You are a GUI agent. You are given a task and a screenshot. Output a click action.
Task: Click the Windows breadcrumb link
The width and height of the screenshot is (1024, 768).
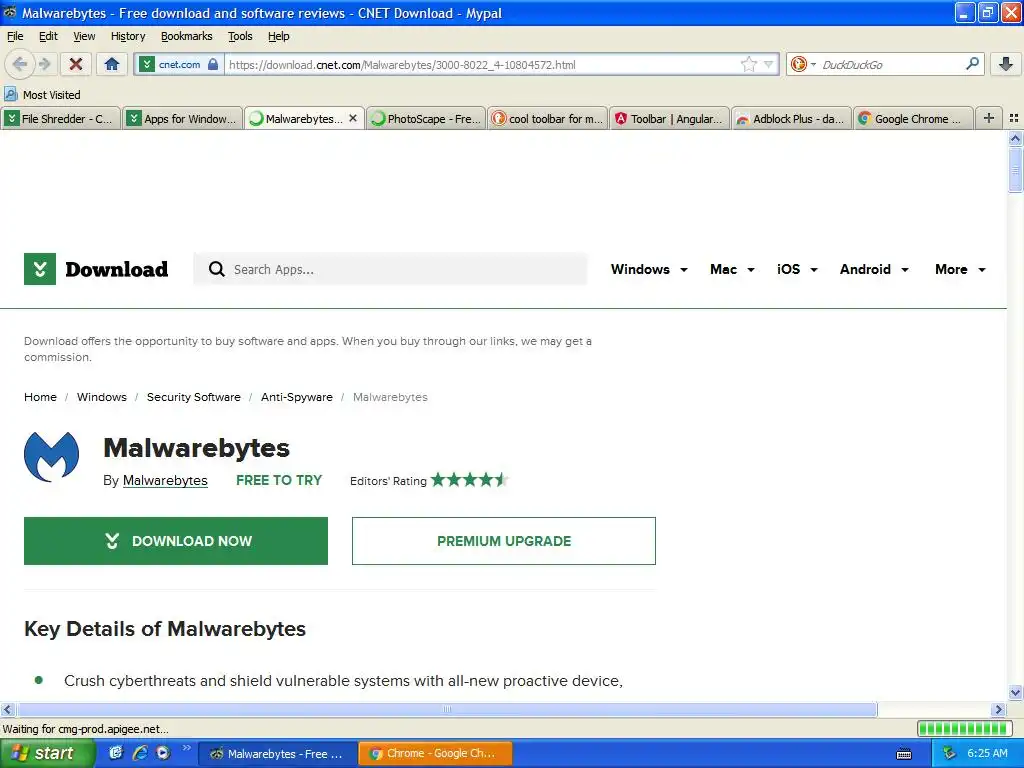[x=102, y=397]
